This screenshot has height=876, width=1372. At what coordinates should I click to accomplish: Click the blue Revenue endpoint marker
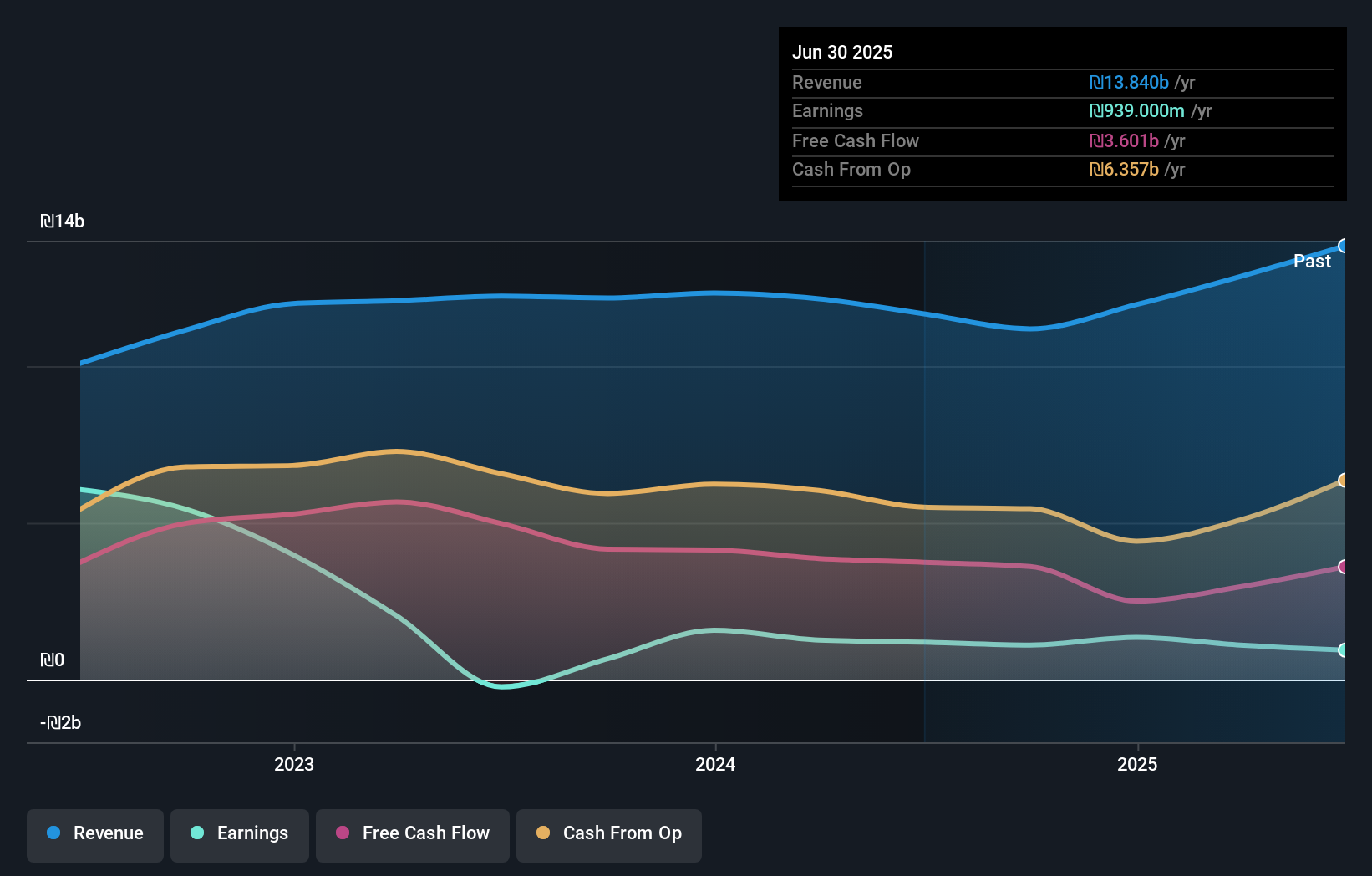click(x=1343, y=246)
